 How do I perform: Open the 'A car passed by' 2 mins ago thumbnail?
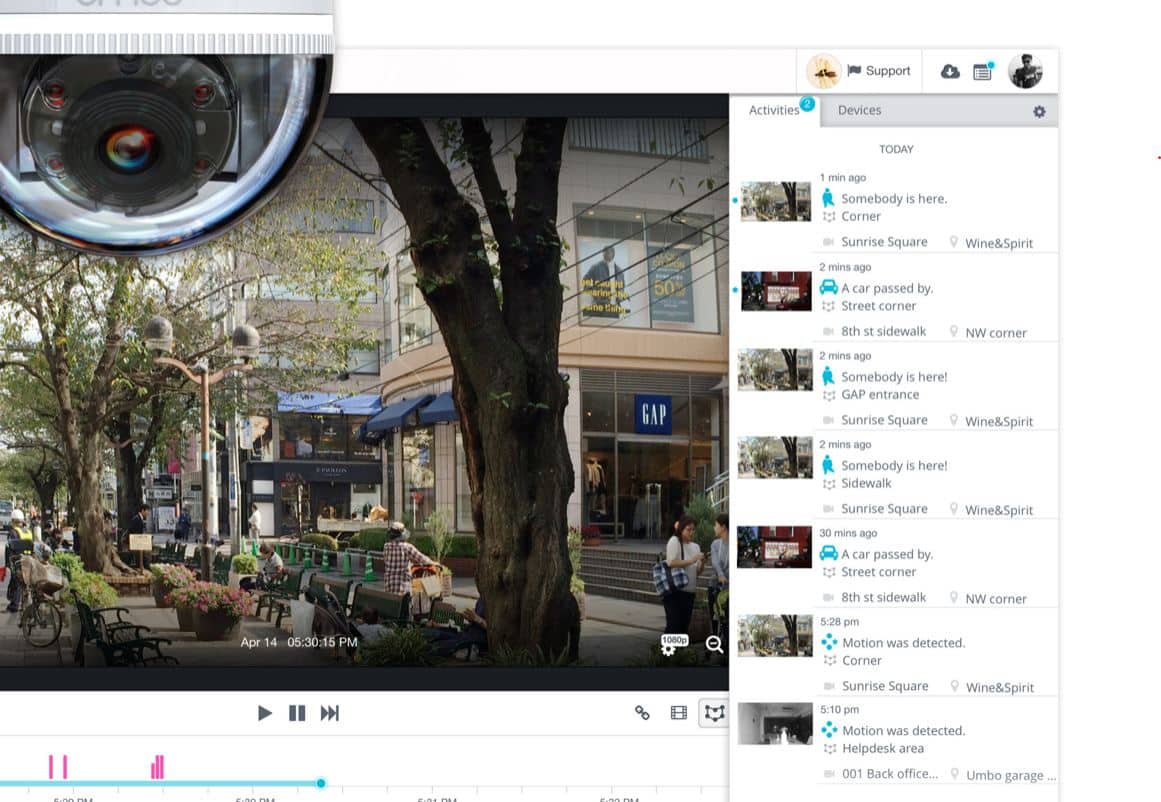point(776,291)
